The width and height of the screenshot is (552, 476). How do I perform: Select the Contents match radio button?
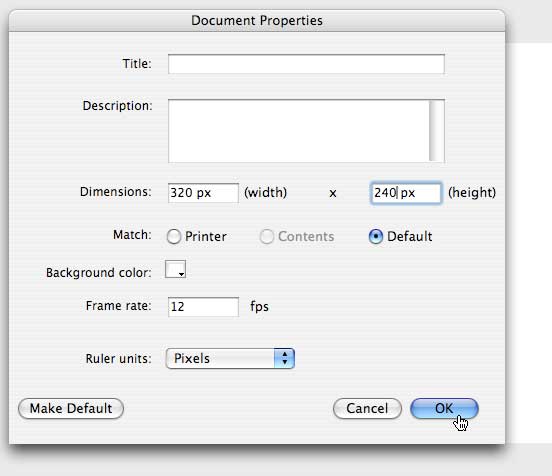(x=266, y=237)
